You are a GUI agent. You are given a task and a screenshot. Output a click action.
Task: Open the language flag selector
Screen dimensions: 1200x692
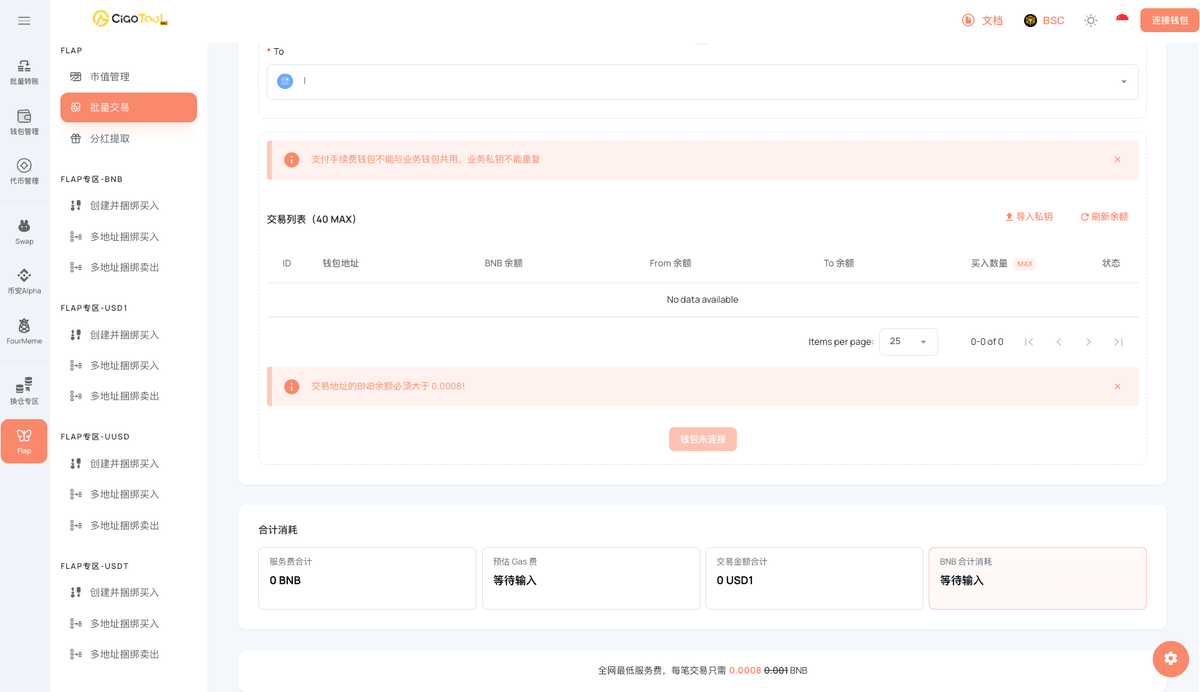[x=1122, y=20]
